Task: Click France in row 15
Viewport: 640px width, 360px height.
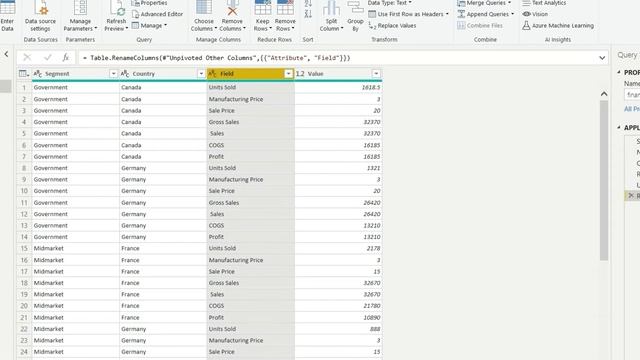Action: (130, 248)
